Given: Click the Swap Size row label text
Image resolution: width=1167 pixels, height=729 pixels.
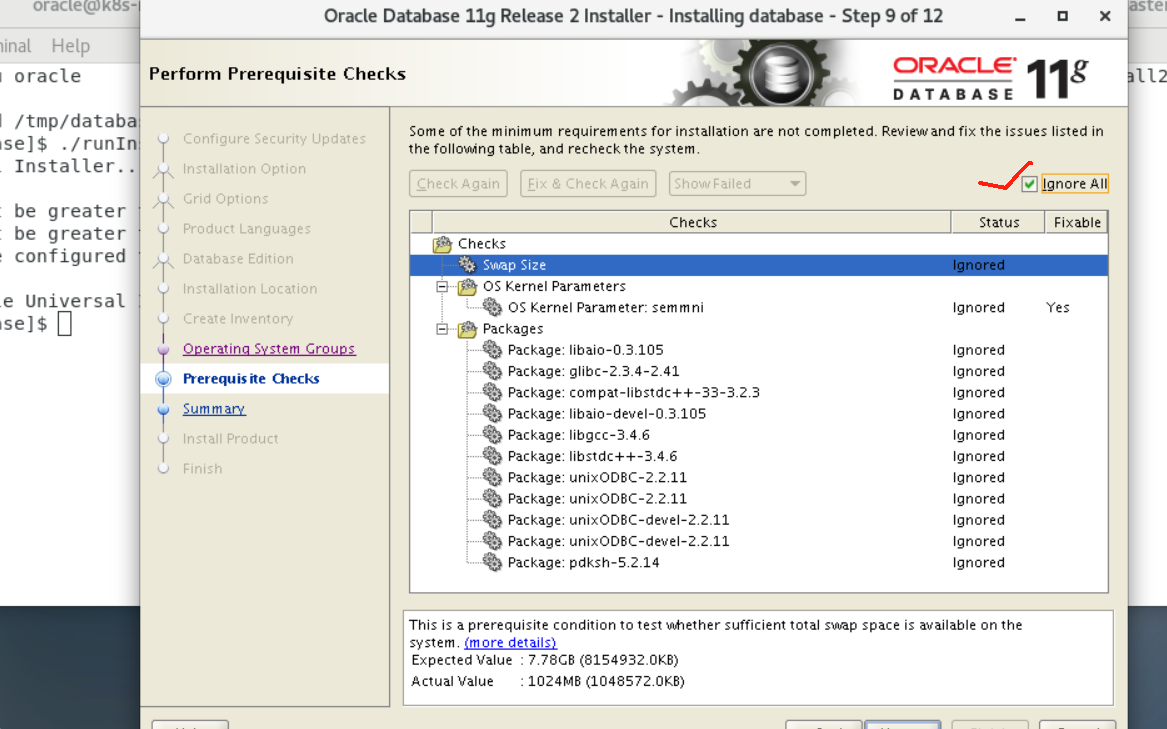Looking at the screenshot, I should point(514,265).
